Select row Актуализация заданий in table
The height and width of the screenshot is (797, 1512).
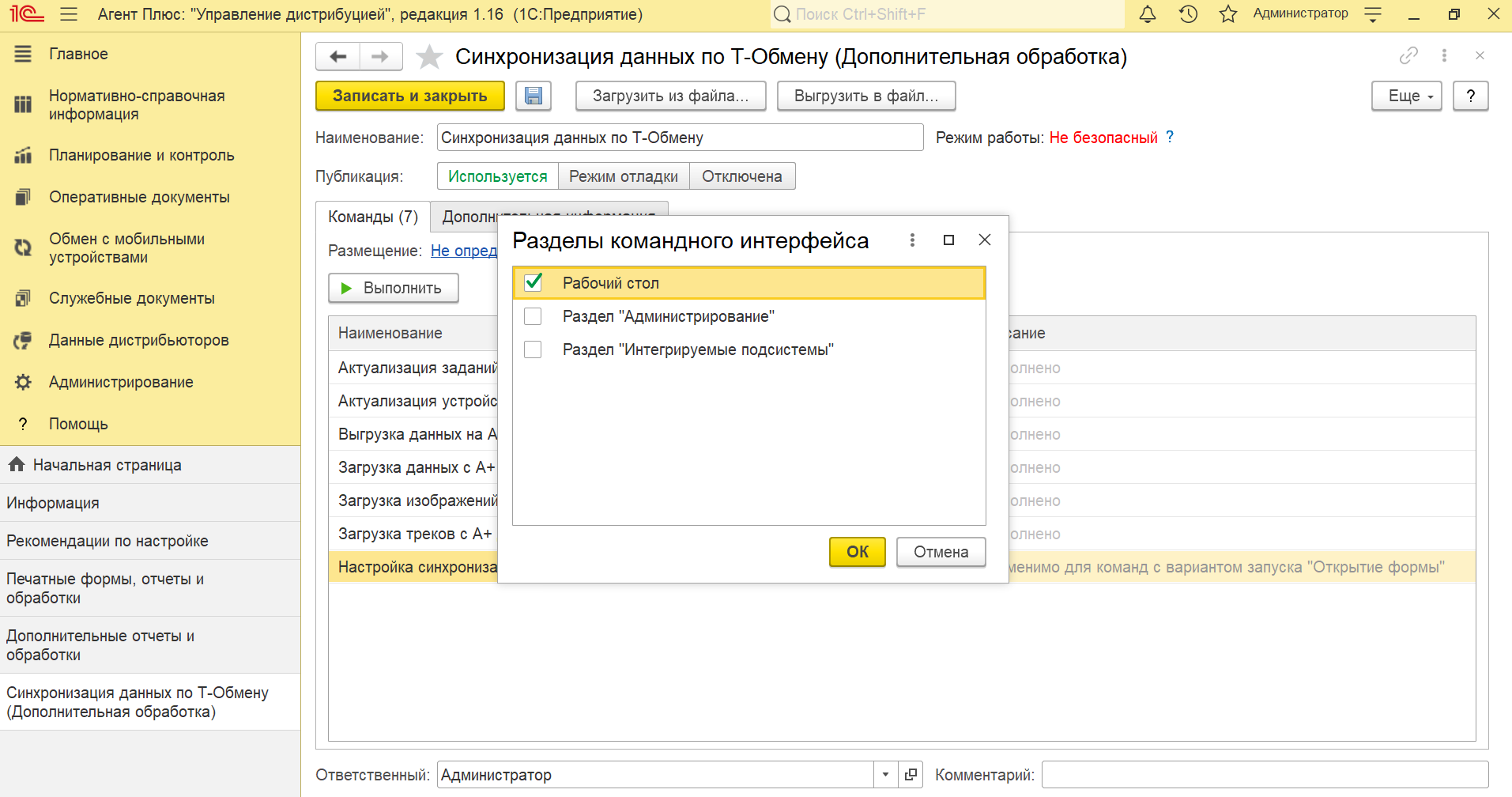[413, 368]
